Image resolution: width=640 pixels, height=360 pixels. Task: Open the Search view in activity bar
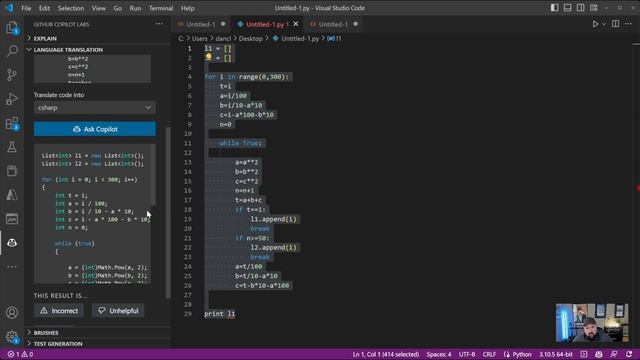(12, 51)
